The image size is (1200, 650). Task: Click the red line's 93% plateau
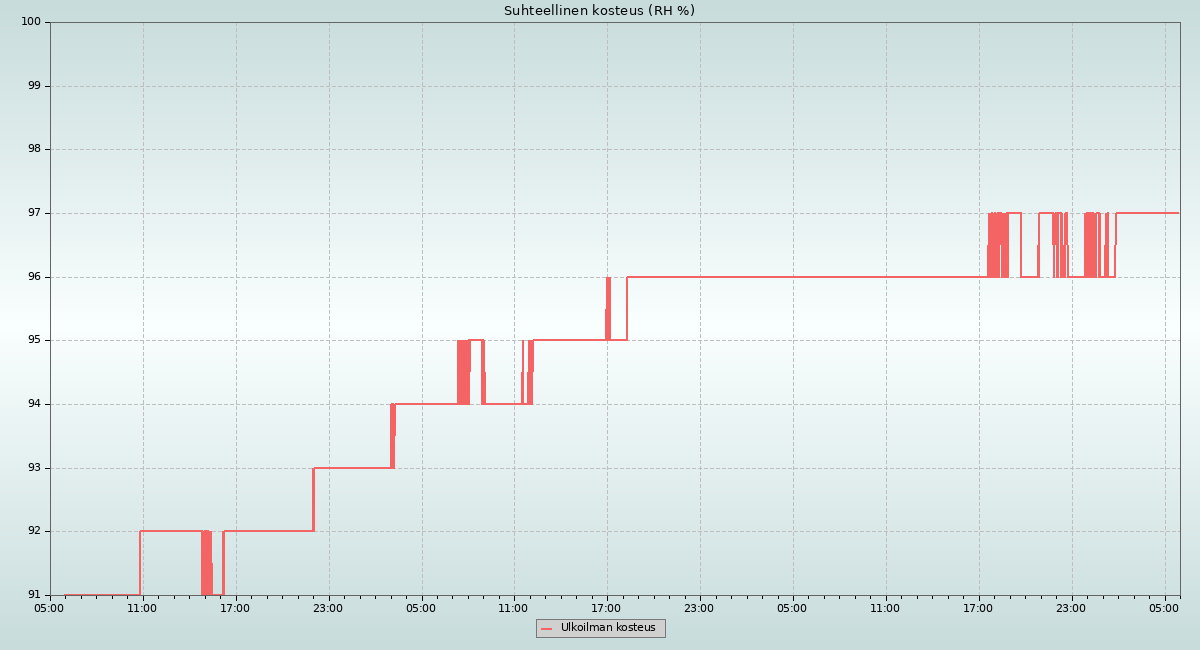click(352, 468)
